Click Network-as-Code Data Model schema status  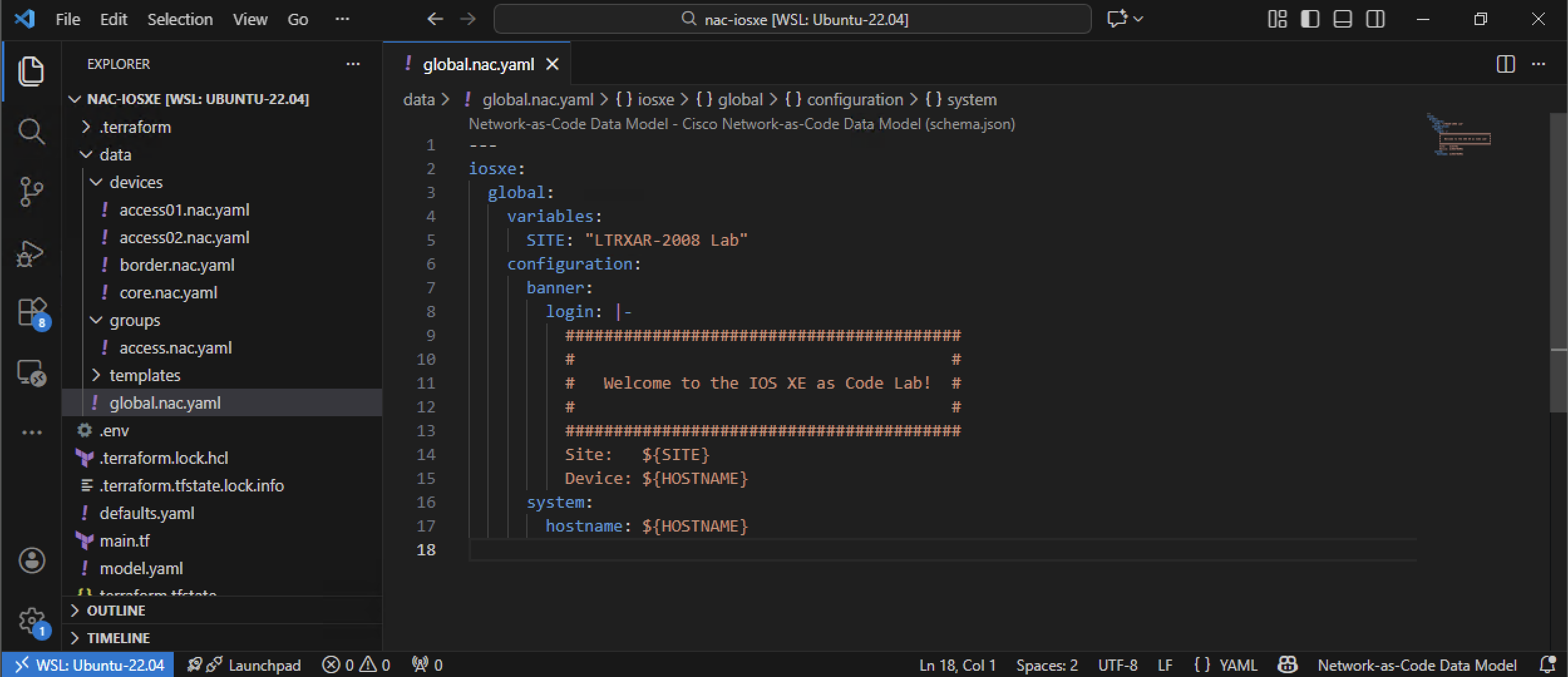pyautogui.click(x=1417, y=664)
